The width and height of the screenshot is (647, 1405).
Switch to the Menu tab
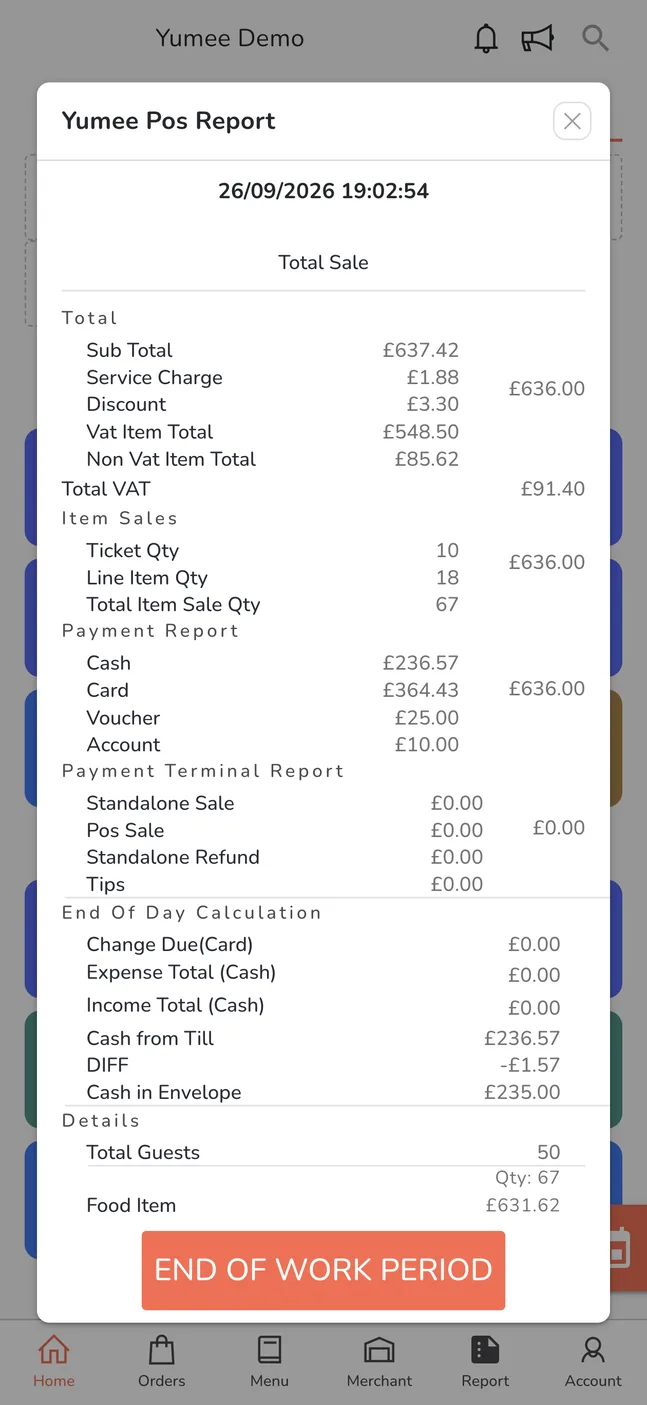pyautogui.click(x=269, y=1362)
